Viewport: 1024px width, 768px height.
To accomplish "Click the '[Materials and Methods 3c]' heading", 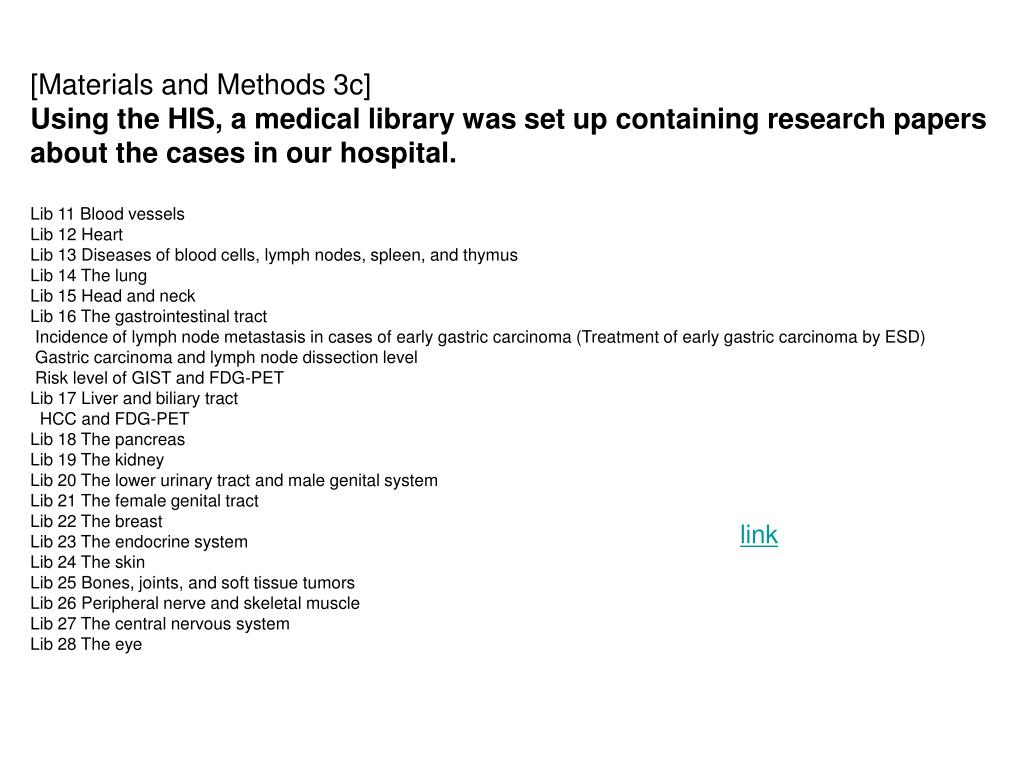I will (x=200, y=86).
